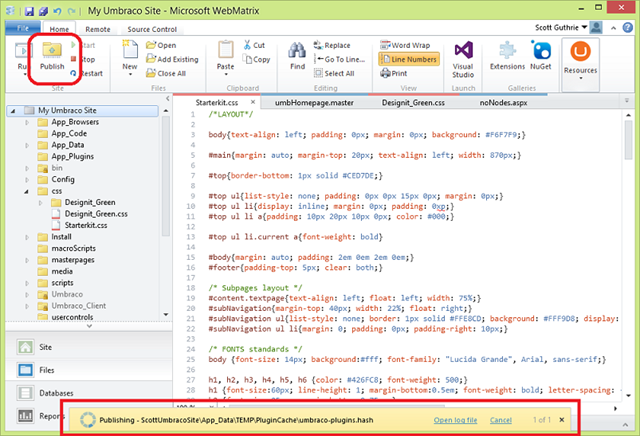The image size is (640, 436).
Task: Expand the App_Browsers folder
Action: 27,122
